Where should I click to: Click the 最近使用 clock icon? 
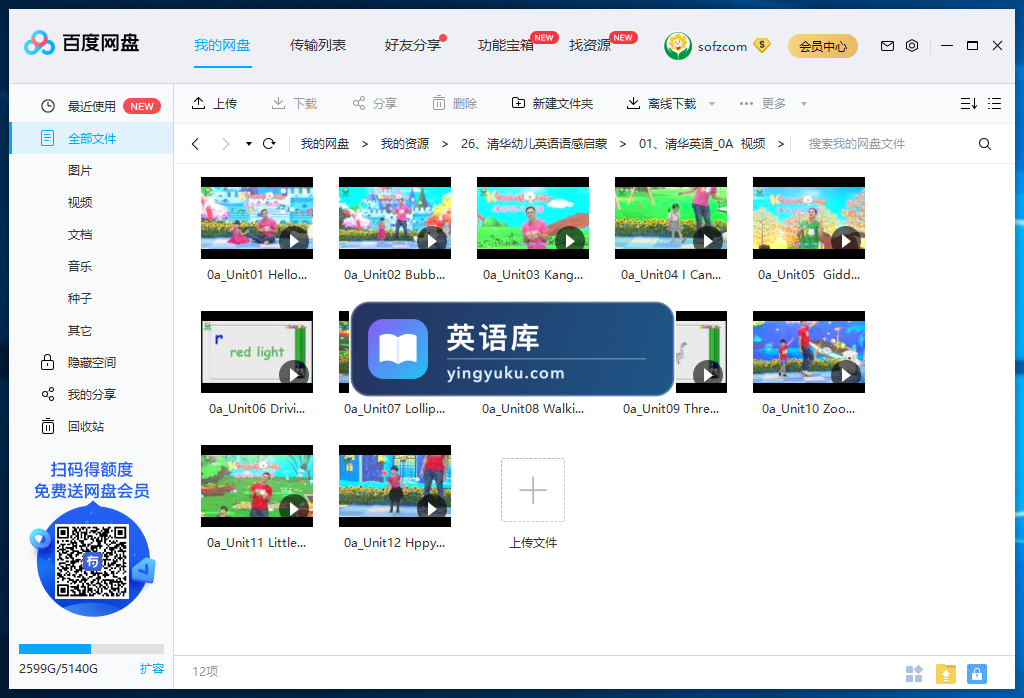click(x=48, y=106)
